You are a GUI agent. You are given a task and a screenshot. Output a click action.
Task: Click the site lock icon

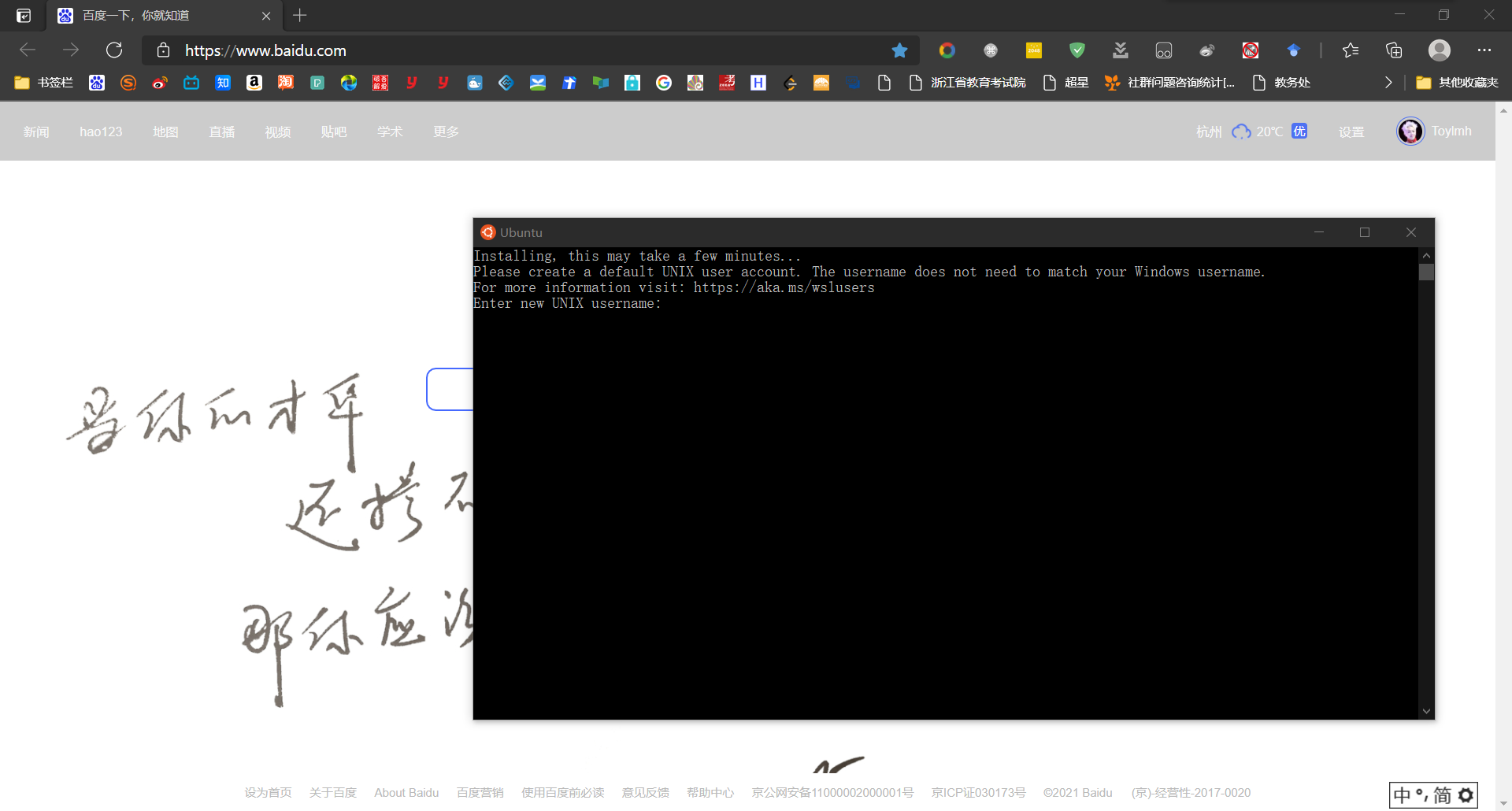163,50
